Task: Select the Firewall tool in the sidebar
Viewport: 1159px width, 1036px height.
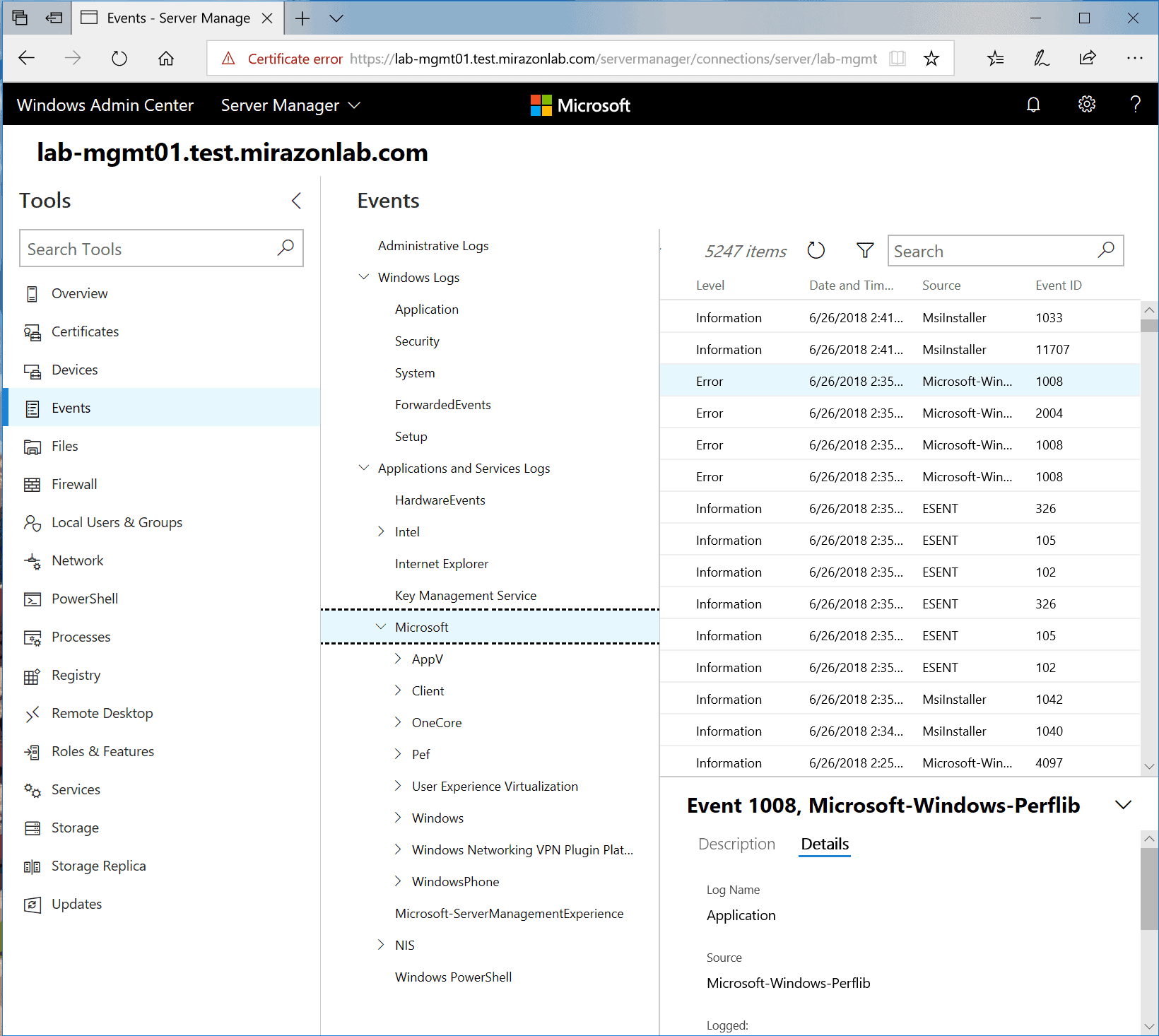Action: point(73,484)
